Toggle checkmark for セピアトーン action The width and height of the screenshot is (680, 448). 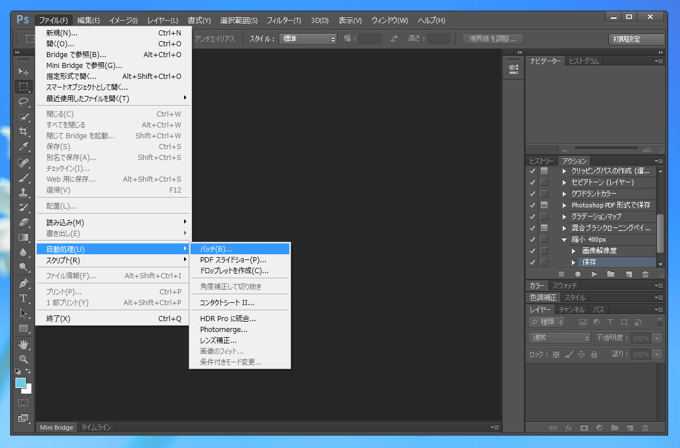coord(532,182)
